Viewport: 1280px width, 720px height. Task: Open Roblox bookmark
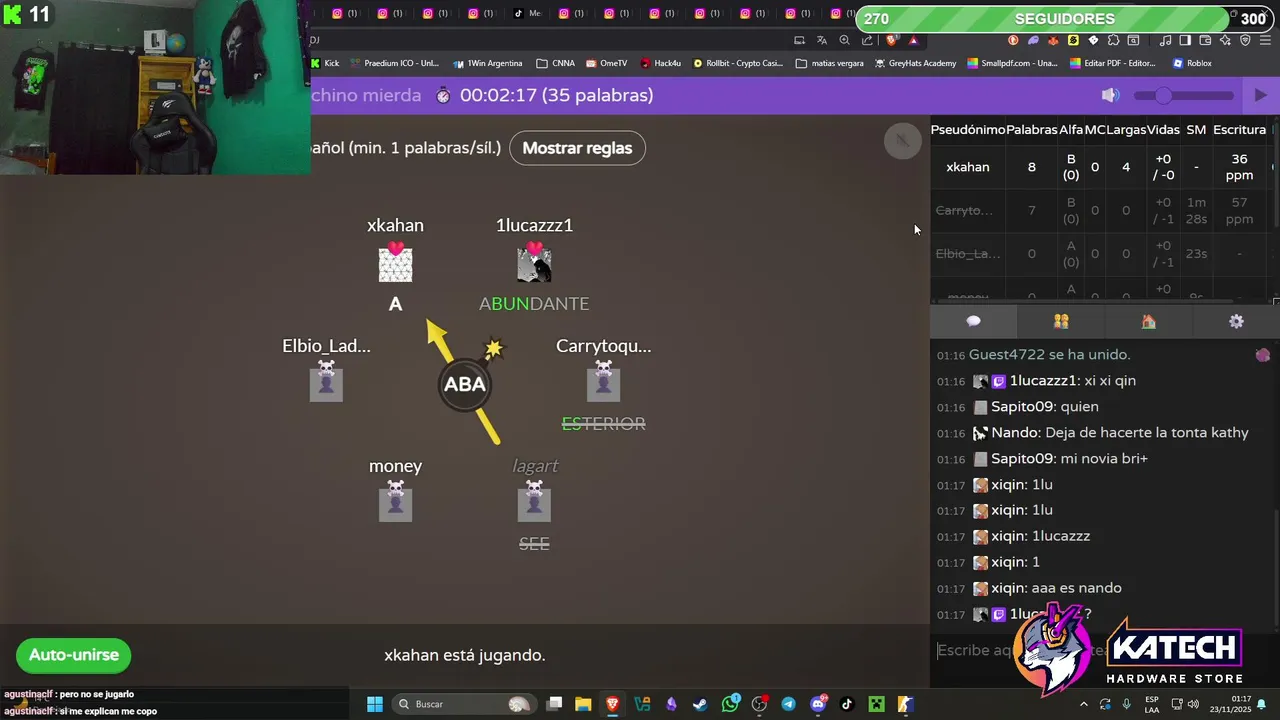1192,63
